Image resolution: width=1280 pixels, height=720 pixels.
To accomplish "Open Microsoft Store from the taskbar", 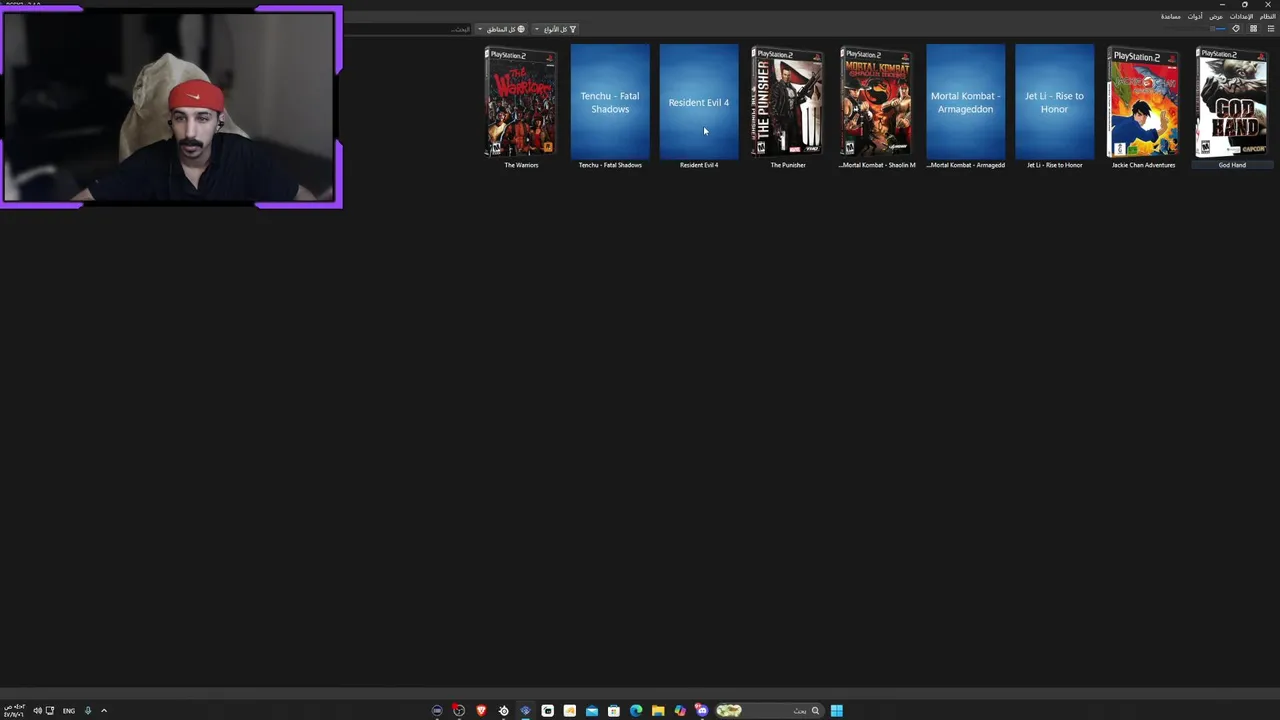I will [x=614, y=710].
